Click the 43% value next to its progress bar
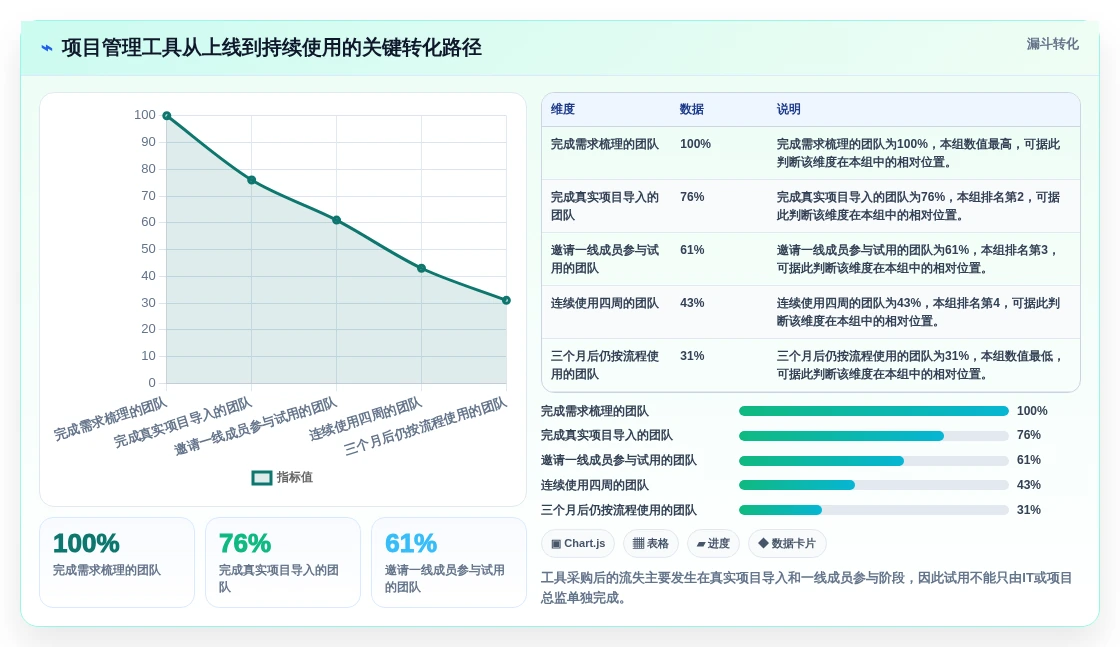The height and width of the screenshot is (647, 1120). pyautogui.click(x=1029, y=486)
